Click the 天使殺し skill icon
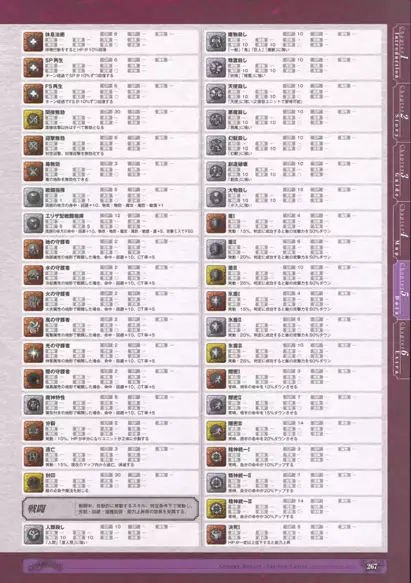The height and width of the screenshot is (583, 411). (216, 93)
